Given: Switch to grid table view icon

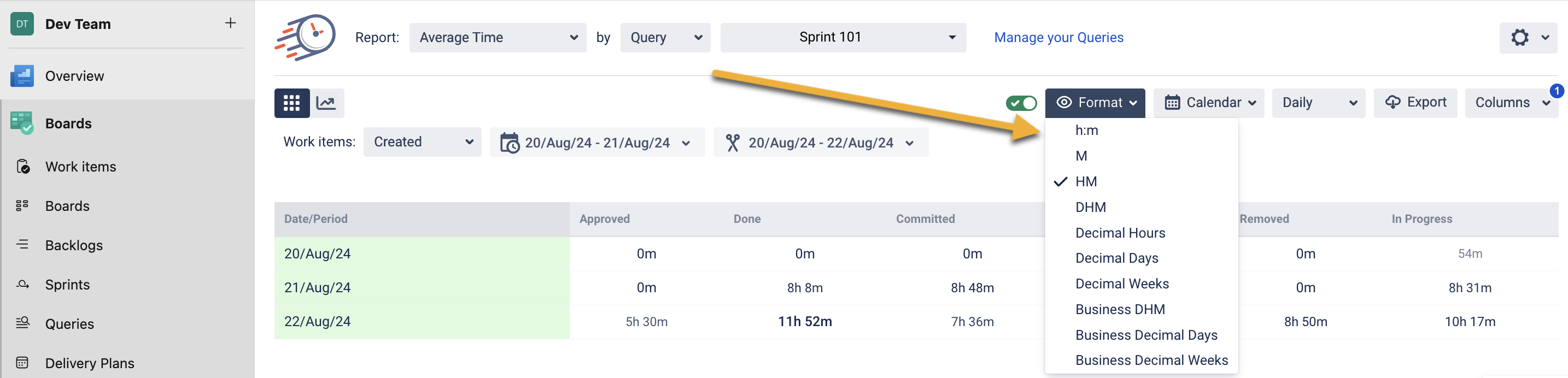Looking at the screenshot, I should pos(291,103).
